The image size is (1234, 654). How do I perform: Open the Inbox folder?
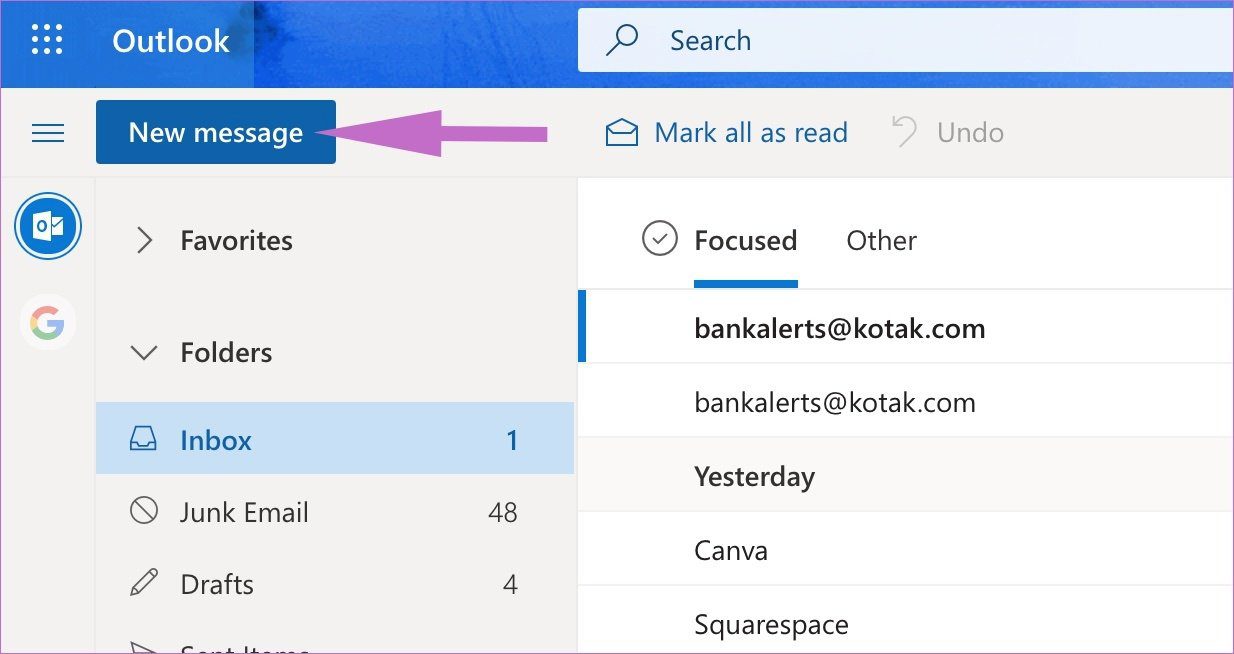[335, 439]
